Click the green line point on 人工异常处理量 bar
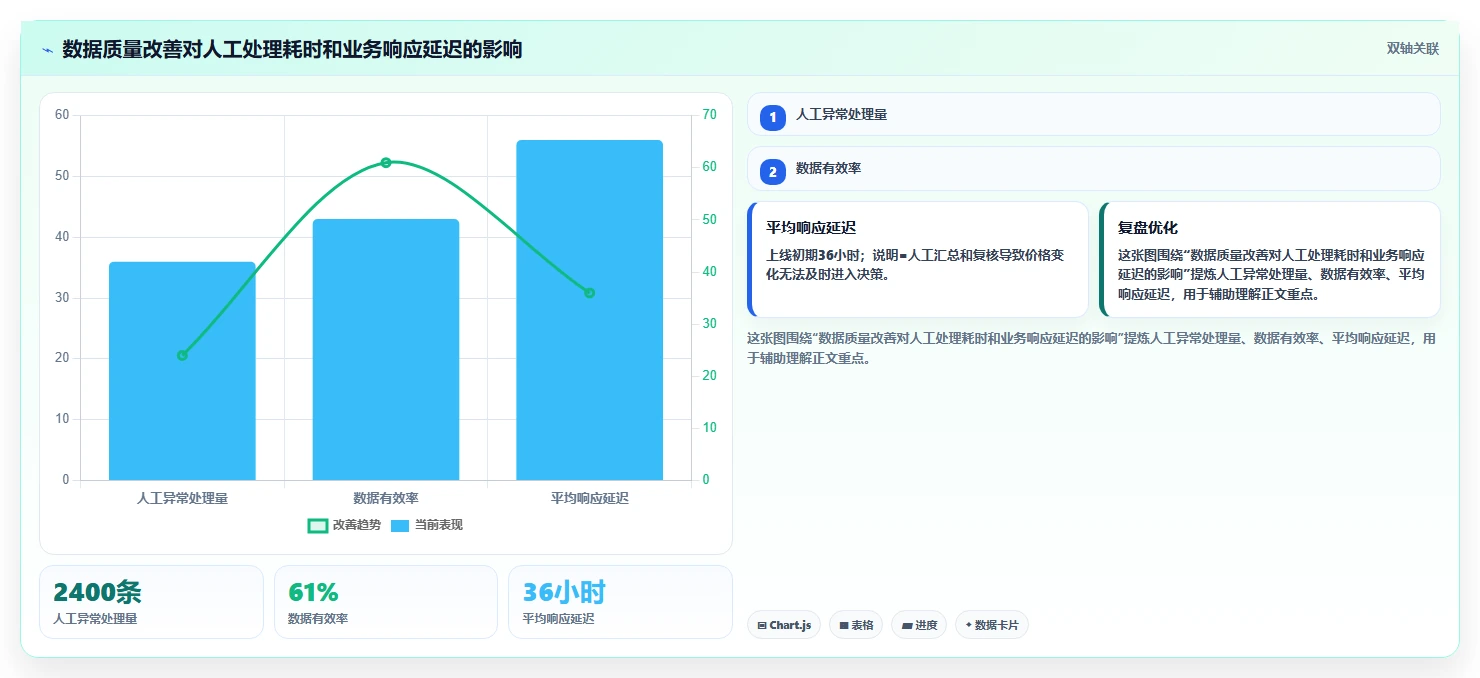Image resolution: width=1480 pixels, height=678 pixels. click(x=182, y=355)
